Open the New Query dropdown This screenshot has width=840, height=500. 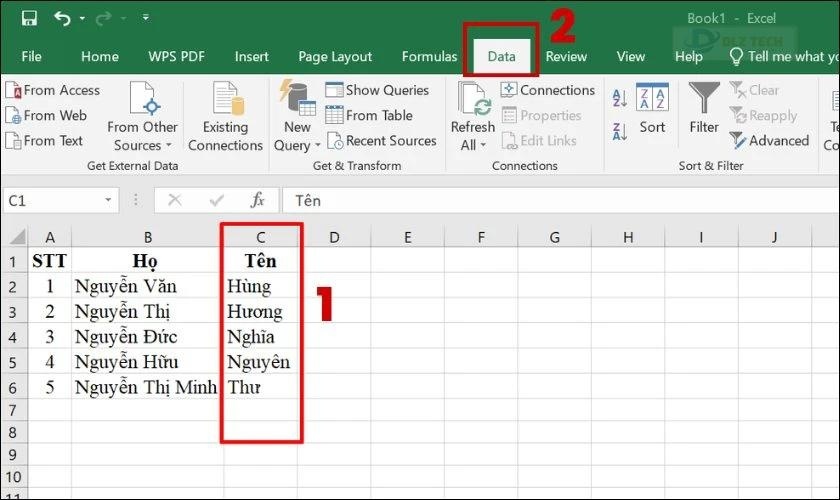click(297, 116)
